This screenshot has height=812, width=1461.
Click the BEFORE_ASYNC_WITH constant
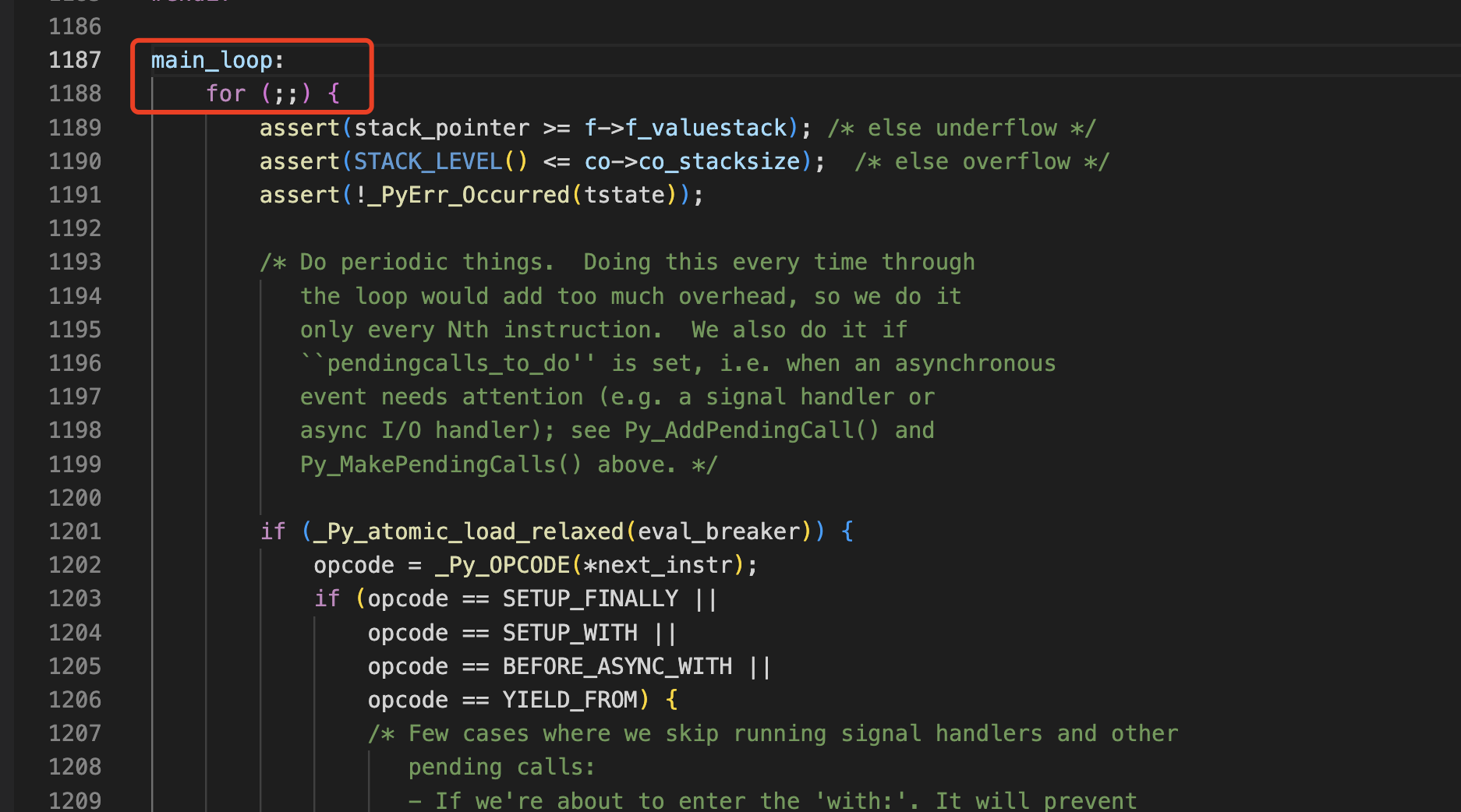pos(617,665)
